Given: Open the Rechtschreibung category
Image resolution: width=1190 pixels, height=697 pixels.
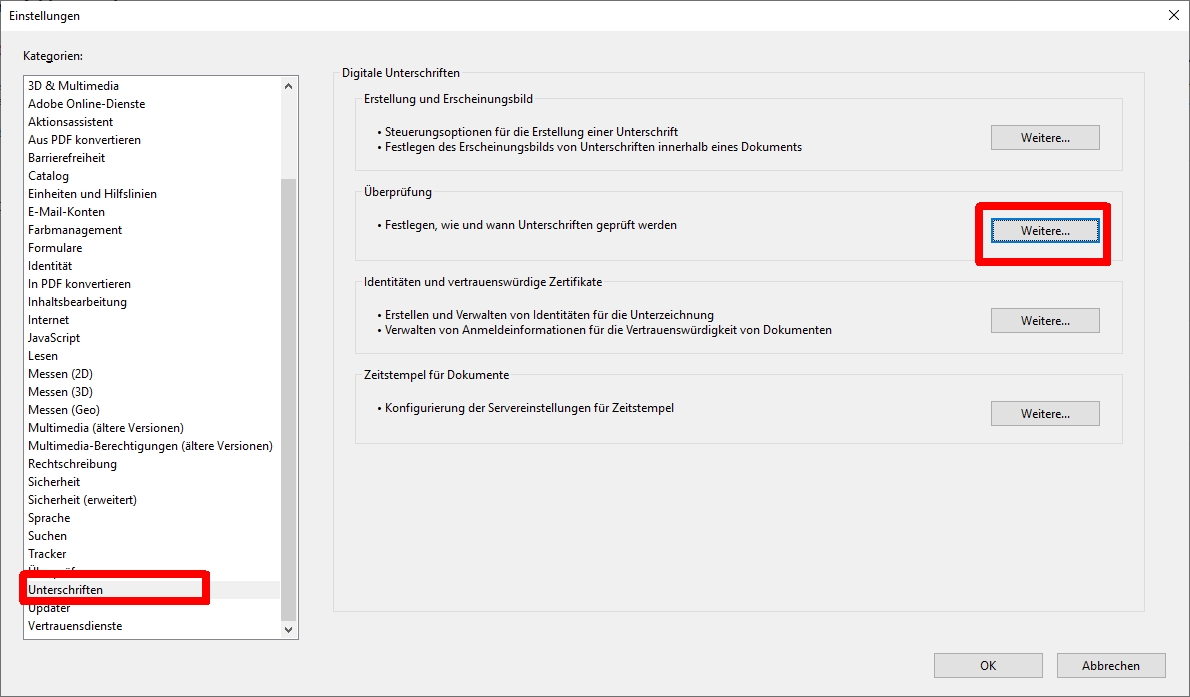Looking at the screenshot, I should (72, 464).
